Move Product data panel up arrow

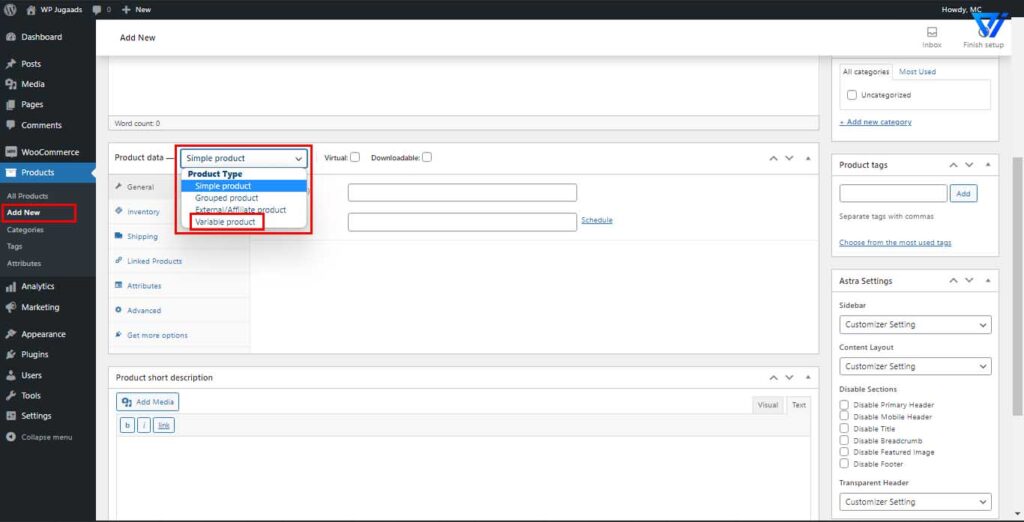(x=773, y=159)
